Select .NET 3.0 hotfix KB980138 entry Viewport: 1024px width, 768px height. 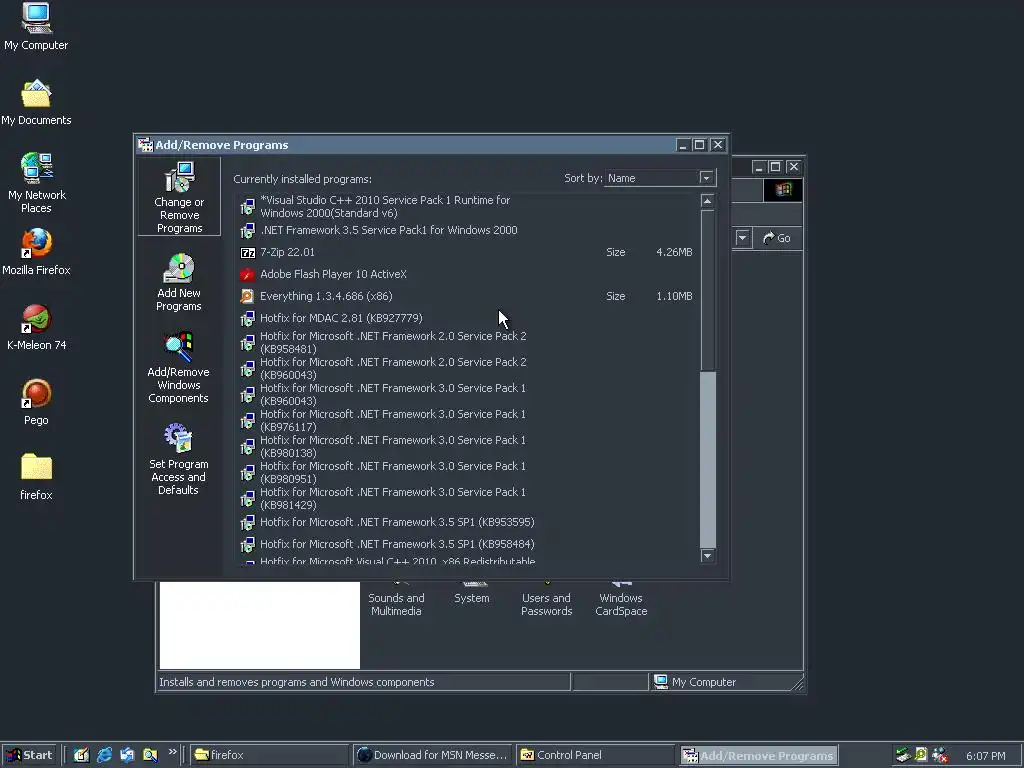click(x=467, y=447)
